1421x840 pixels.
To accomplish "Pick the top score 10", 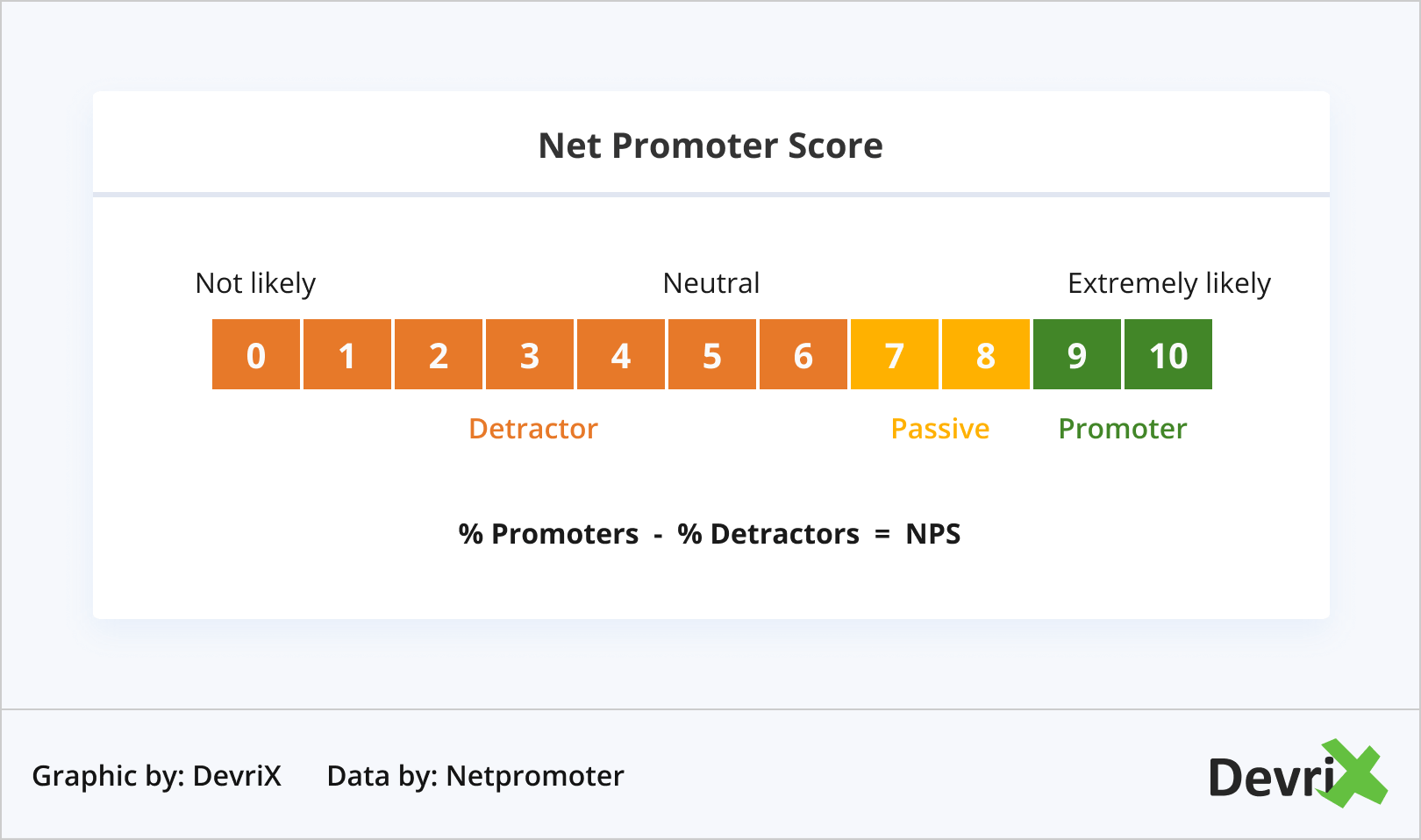I will 1168,354.
